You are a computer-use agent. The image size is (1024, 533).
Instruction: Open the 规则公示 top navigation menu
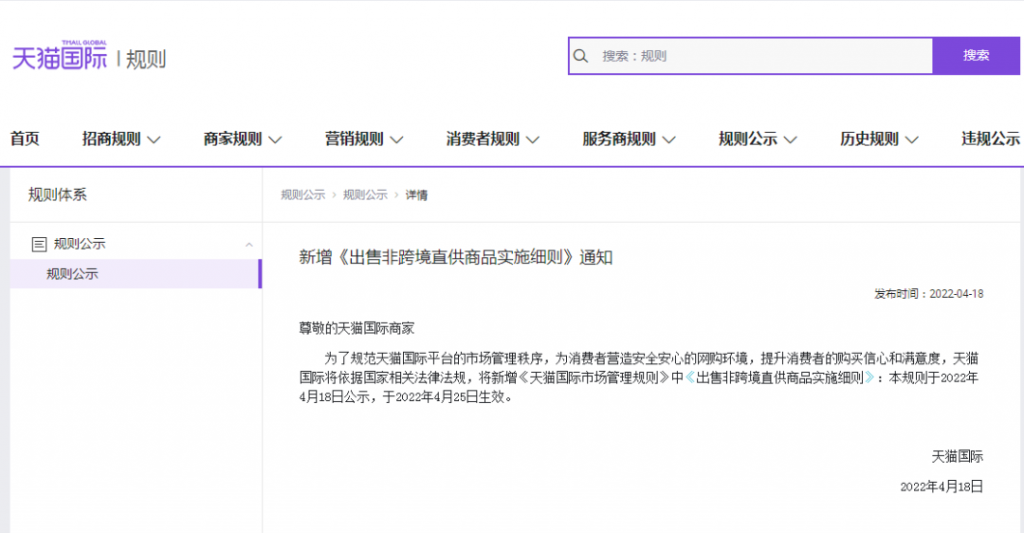coord(748,139)
